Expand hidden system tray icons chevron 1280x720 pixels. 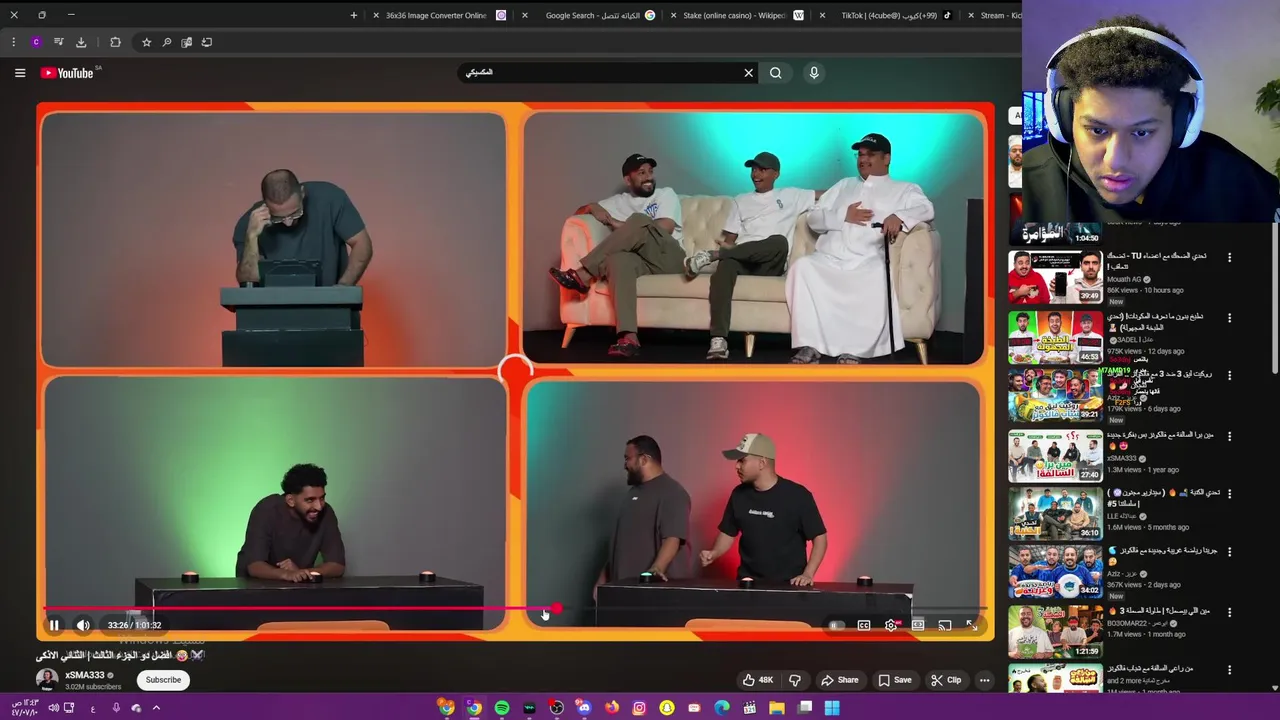[156, 708]
